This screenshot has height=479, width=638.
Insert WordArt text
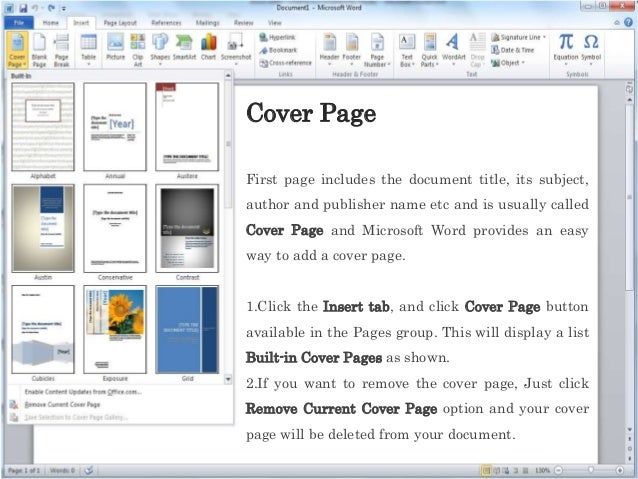point(453,50)
